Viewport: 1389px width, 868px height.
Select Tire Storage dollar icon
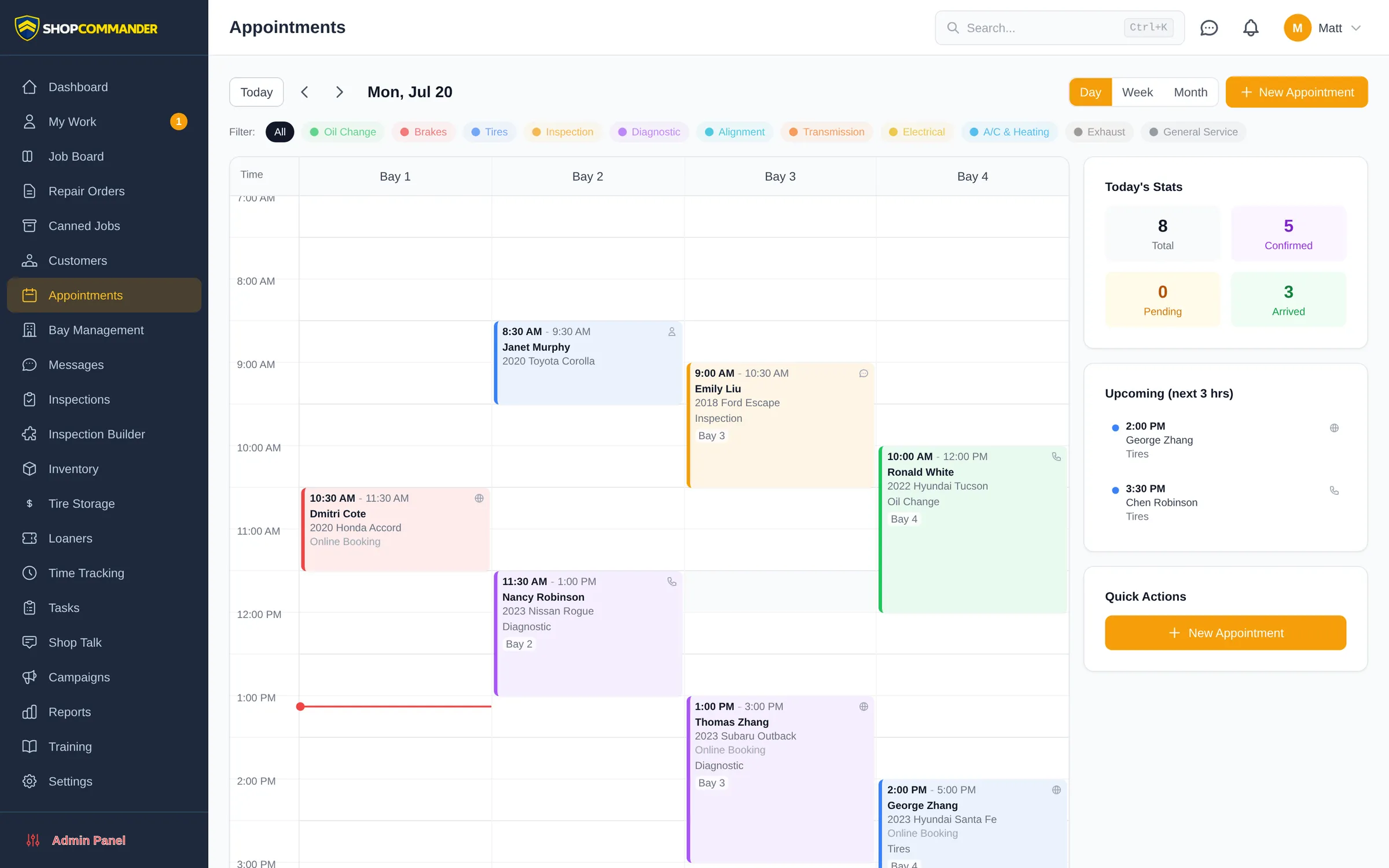click(29, 503)
